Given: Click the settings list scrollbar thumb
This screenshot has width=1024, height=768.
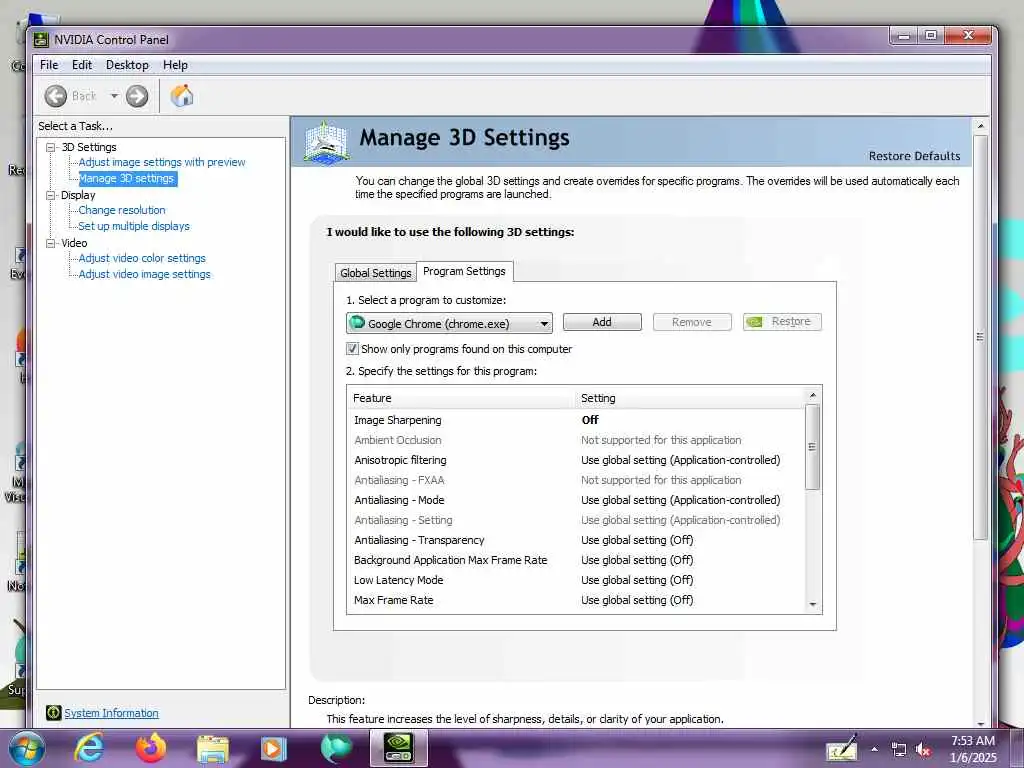Looking at the screenshot, I should tap(812, 447).
